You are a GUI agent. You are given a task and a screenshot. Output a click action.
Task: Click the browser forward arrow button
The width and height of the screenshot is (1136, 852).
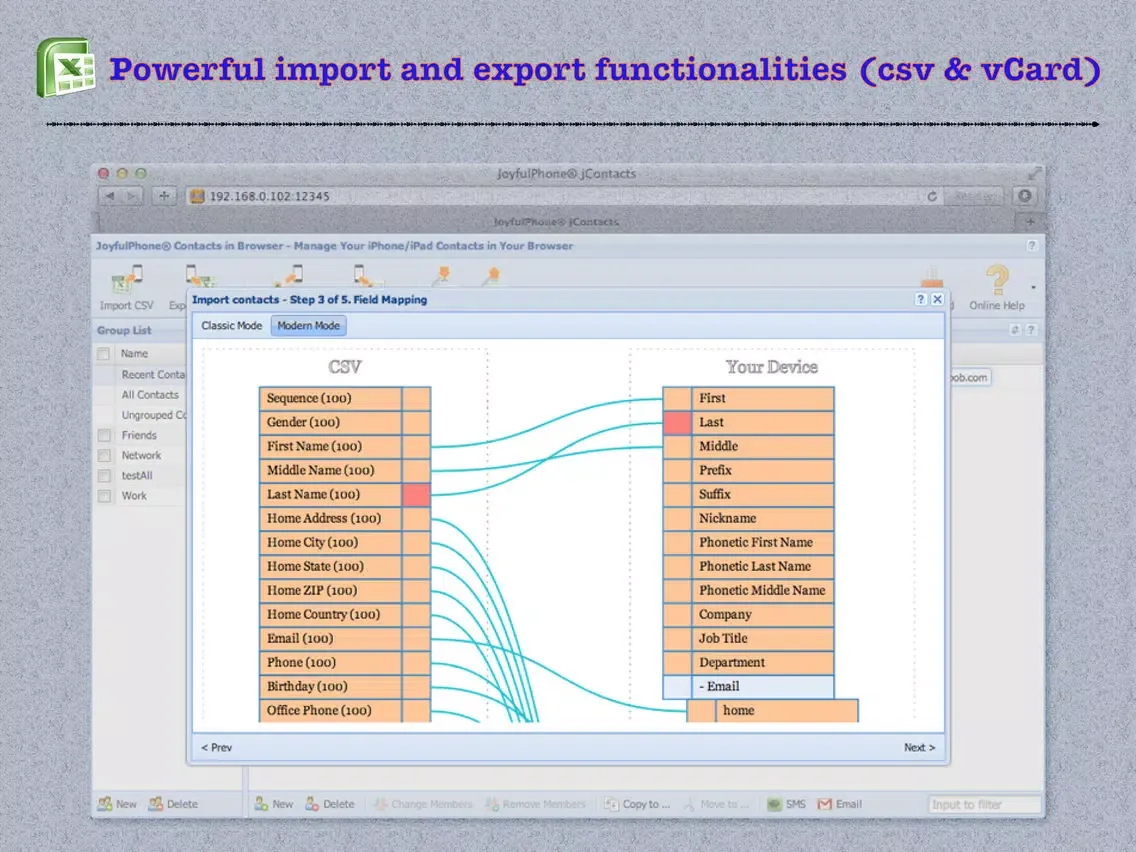pyautogui.click(x=133, y=196)
